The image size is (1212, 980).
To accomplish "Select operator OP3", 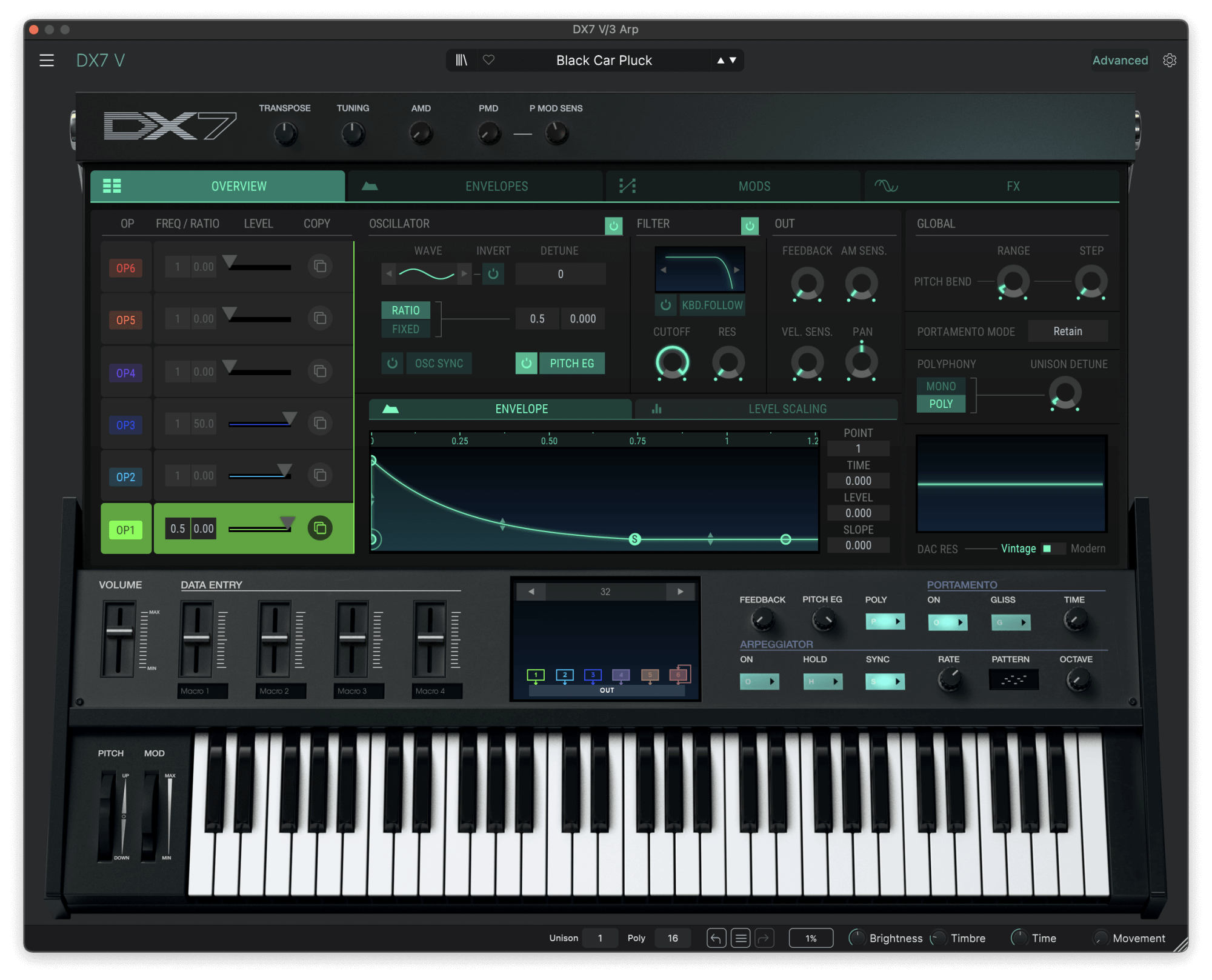I will coord(126,425).
